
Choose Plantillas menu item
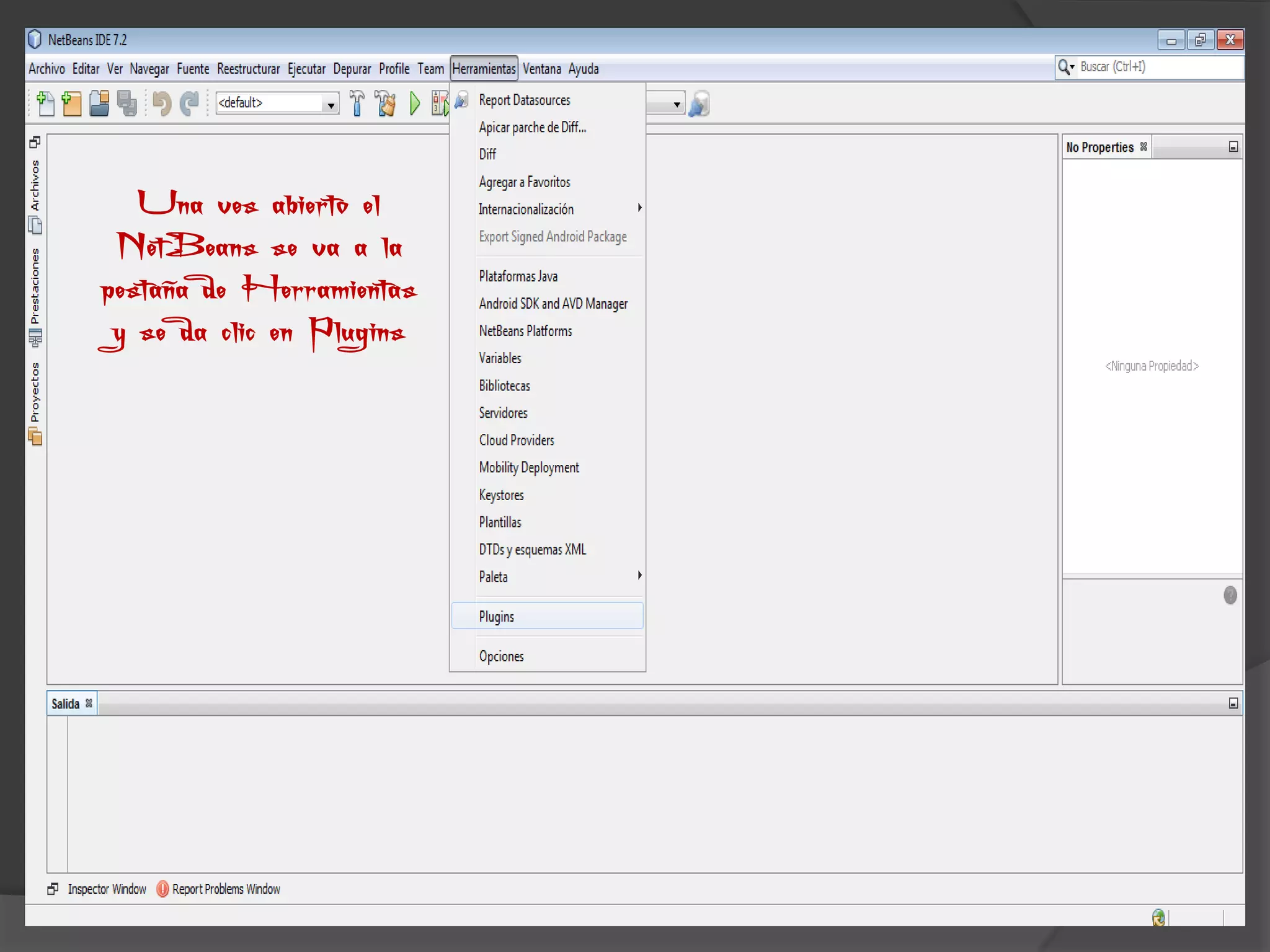[547, 522]
